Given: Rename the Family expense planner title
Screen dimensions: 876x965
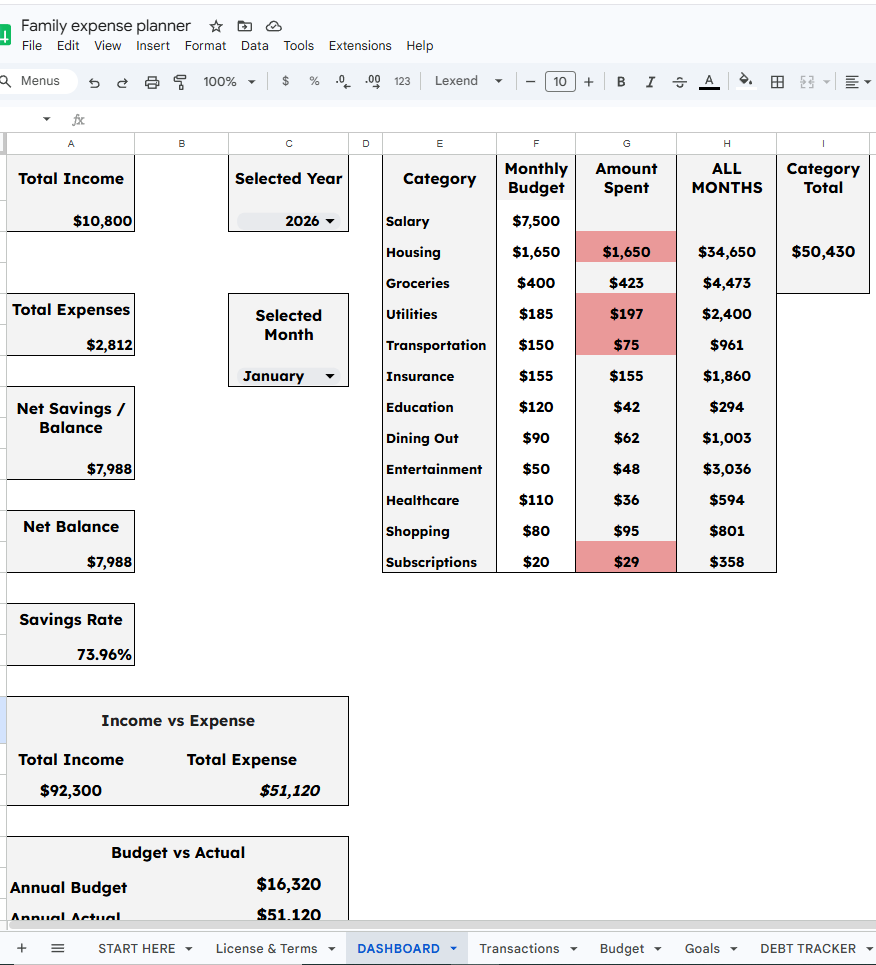Looking at the screenshot, I should pos(106,26).
